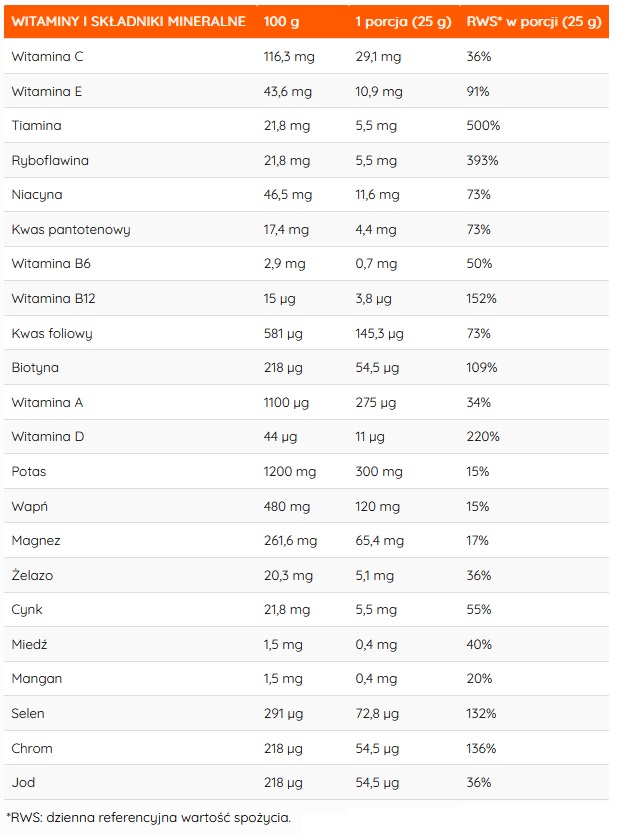Select the '1200 mg' value for Potas
Screen dimensions: 620x834
coord(288,471)
